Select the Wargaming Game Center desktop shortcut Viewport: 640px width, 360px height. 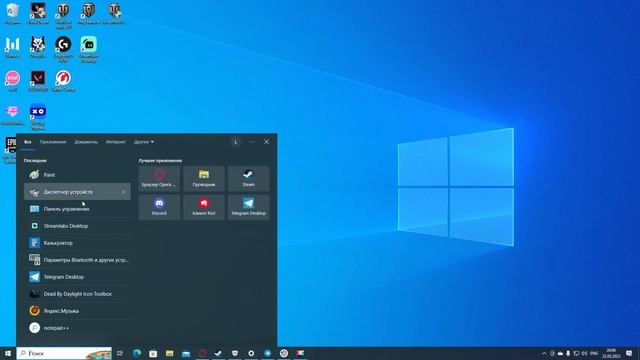click(63, 81)
